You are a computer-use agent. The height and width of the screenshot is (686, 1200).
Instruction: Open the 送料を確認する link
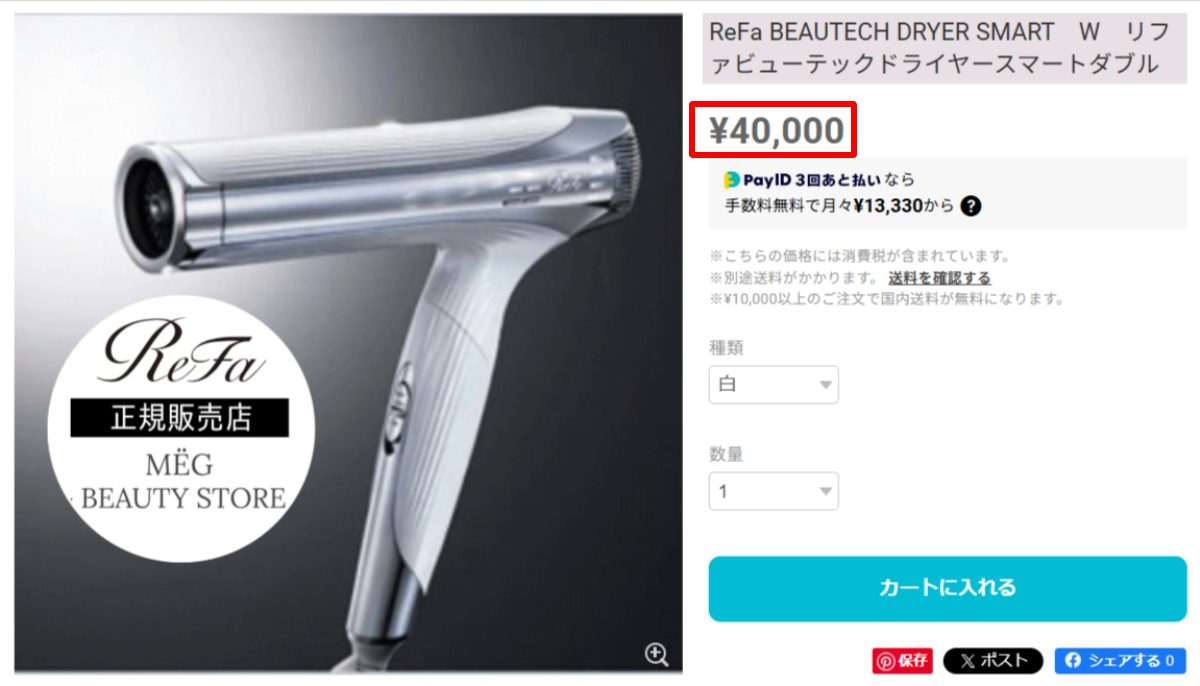point(940,278)
